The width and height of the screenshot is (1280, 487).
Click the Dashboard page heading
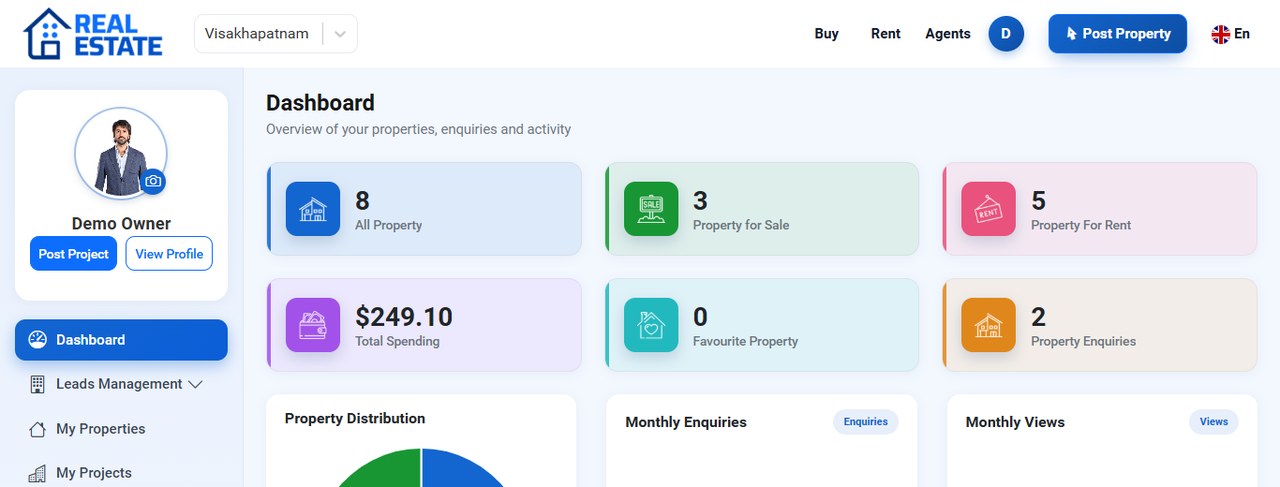[x=320, y=103]
